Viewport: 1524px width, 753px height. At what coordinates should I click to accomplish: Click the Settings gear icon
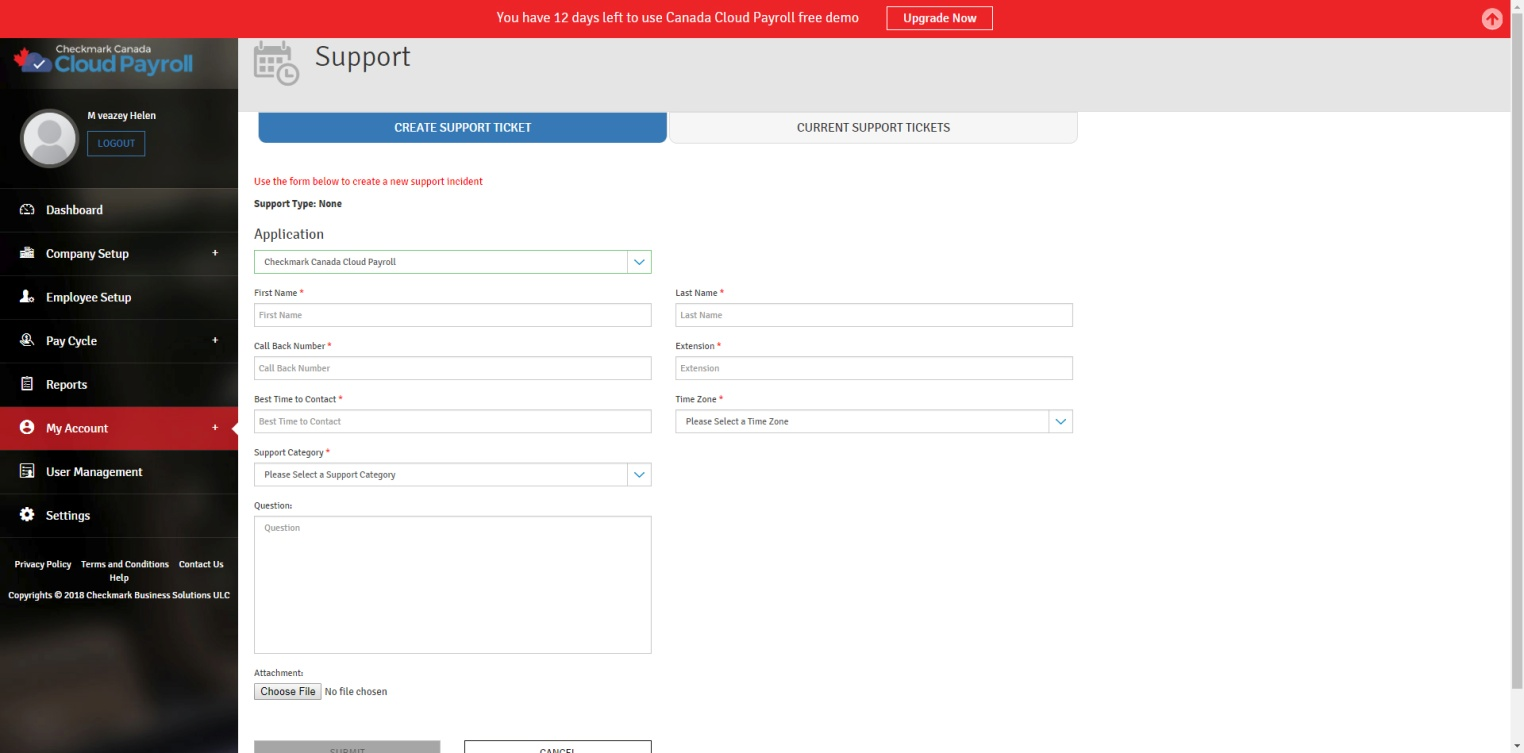click(27, 515)
